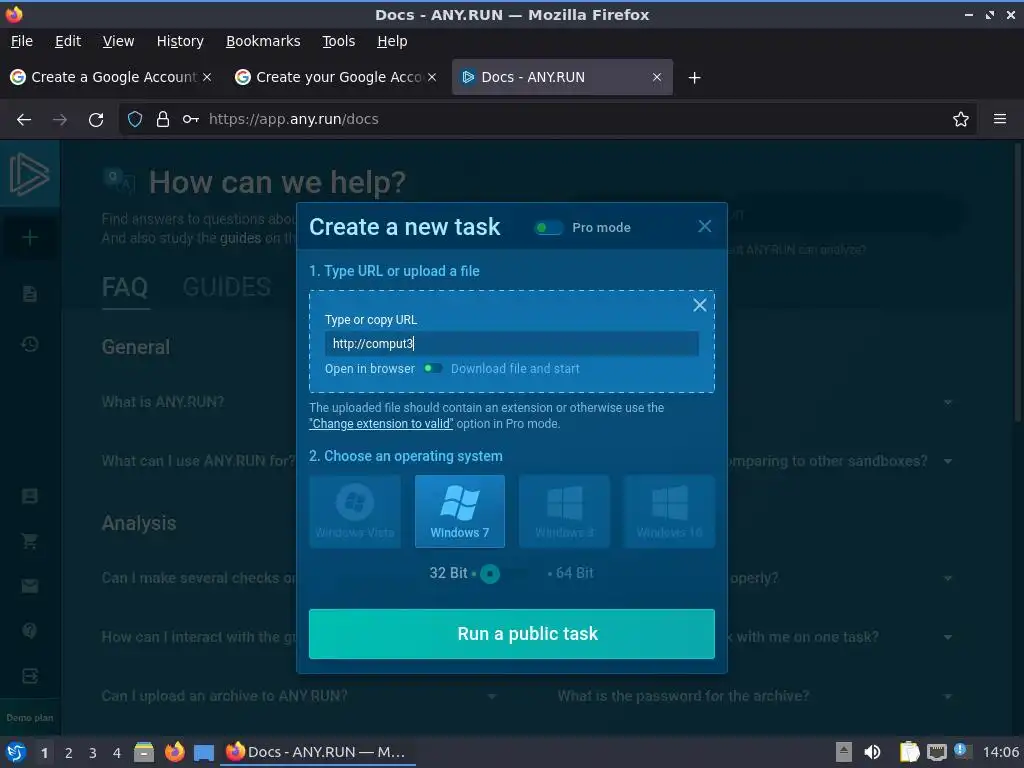Switch to the FAQ tab

pos(125,287)
